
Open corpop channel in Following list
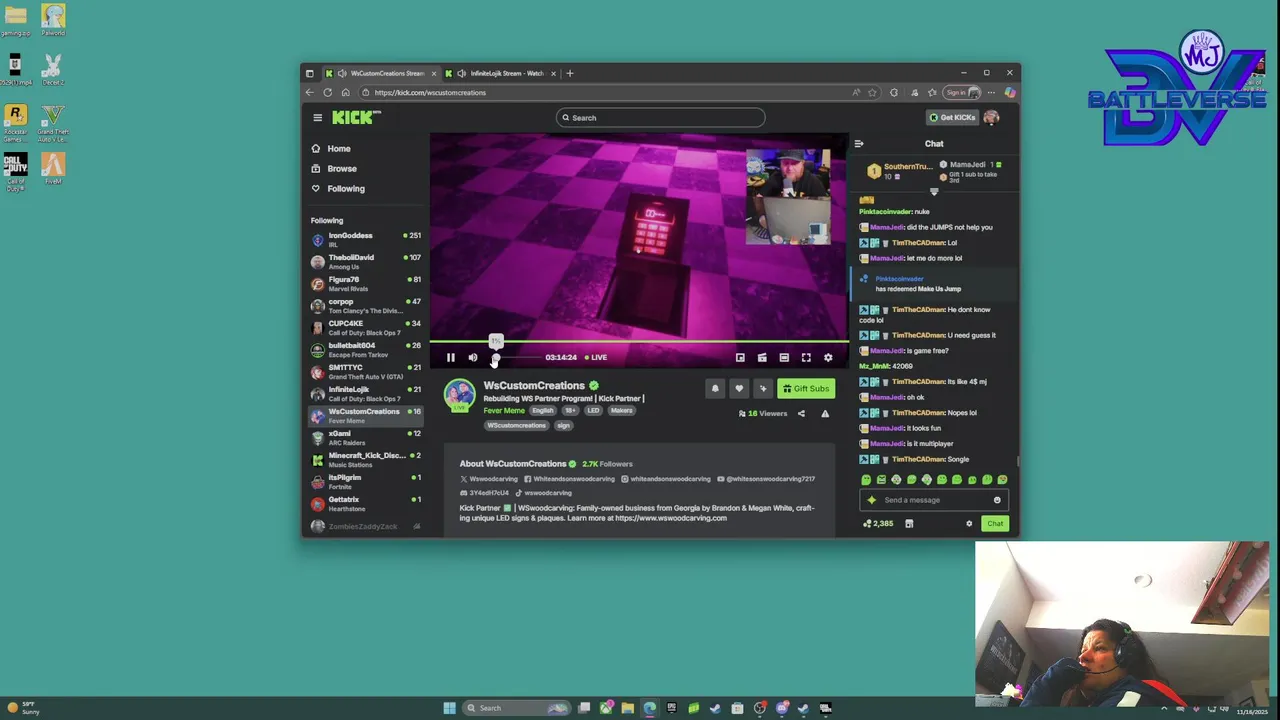(x=365, y=306)
